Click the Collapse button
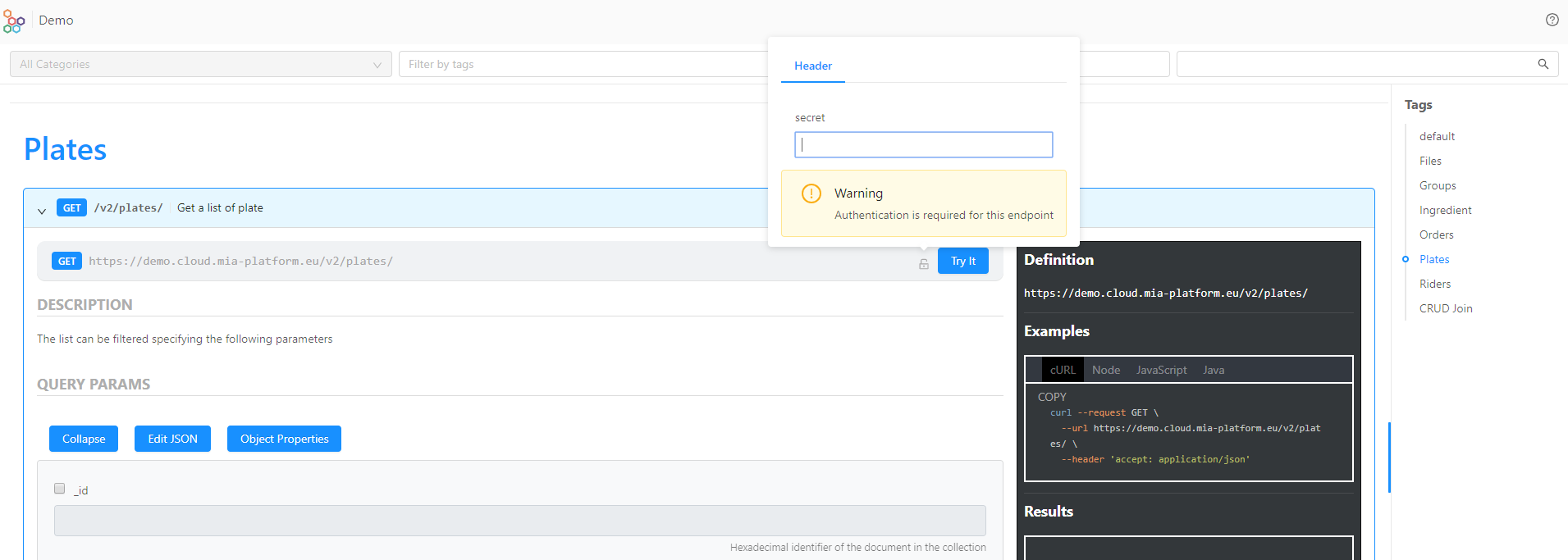Viewport: 1568px width, 560px height. (x=84, y=439)
